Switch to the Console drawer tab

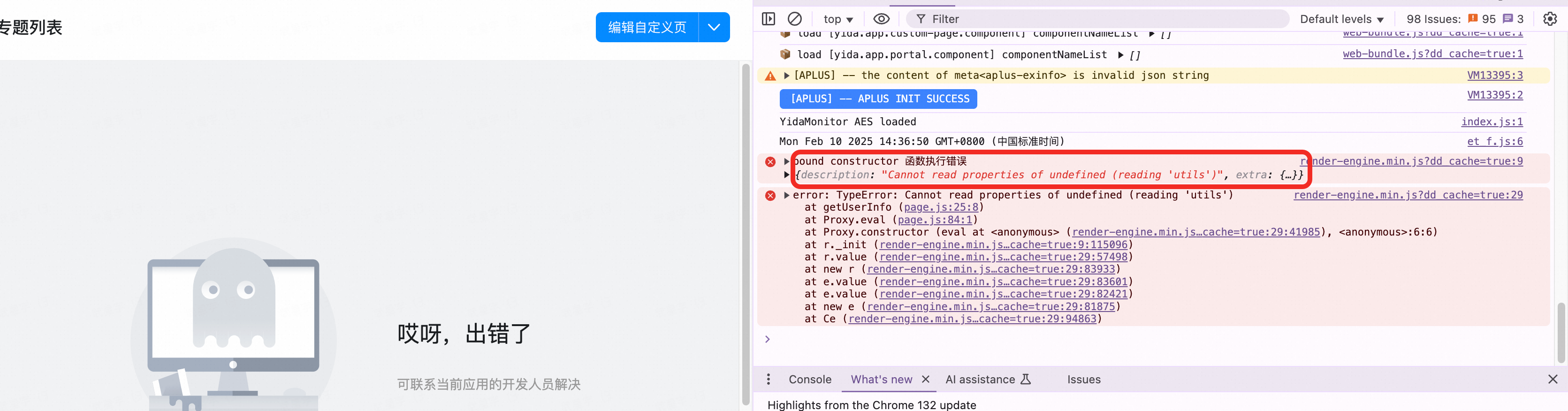pos(809,380)
